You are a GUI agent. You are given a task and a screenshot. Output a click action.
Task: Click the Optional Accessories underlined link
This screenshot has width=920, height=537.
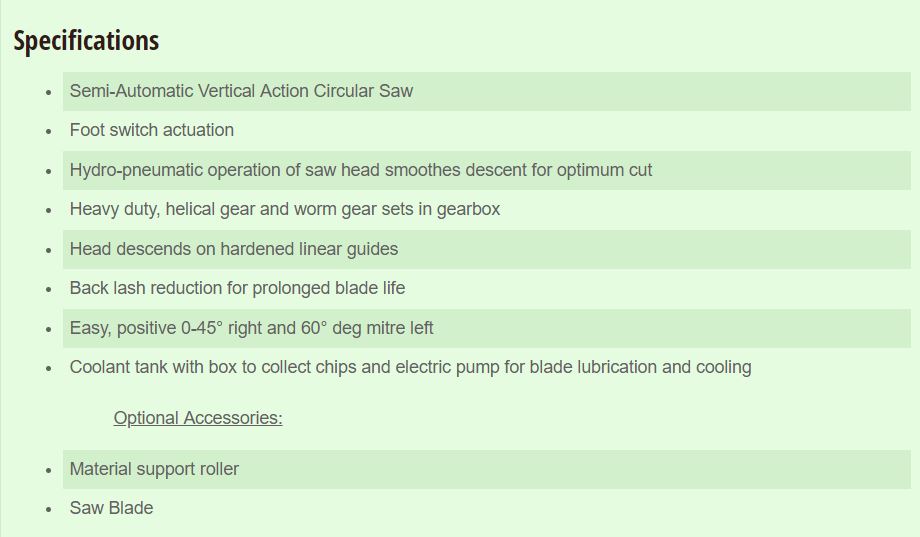[198, 418]
